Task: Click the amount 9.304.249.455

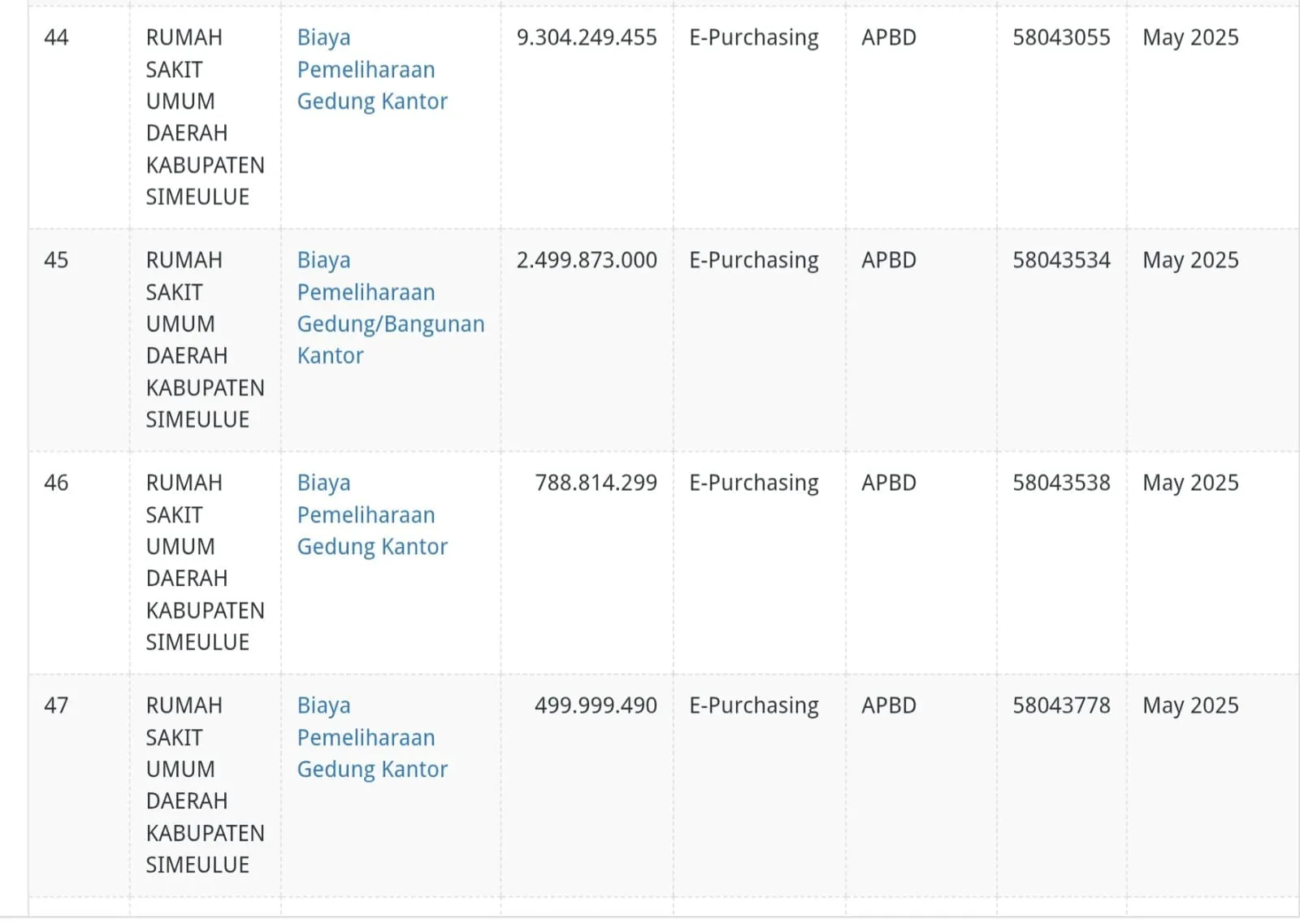Action: pyautogui.click(x=587, y=38)
